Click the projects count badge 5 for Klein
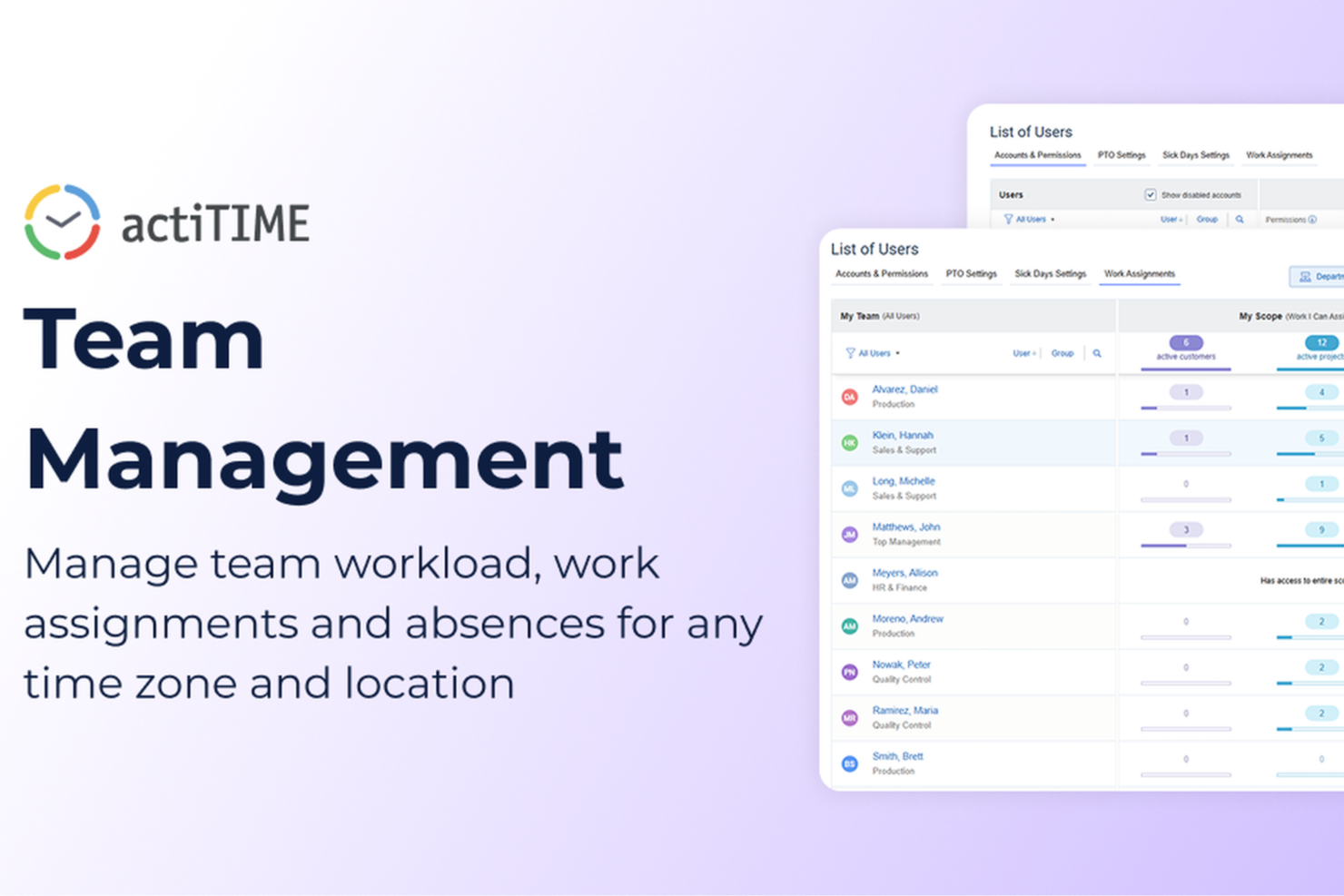 1321,438
